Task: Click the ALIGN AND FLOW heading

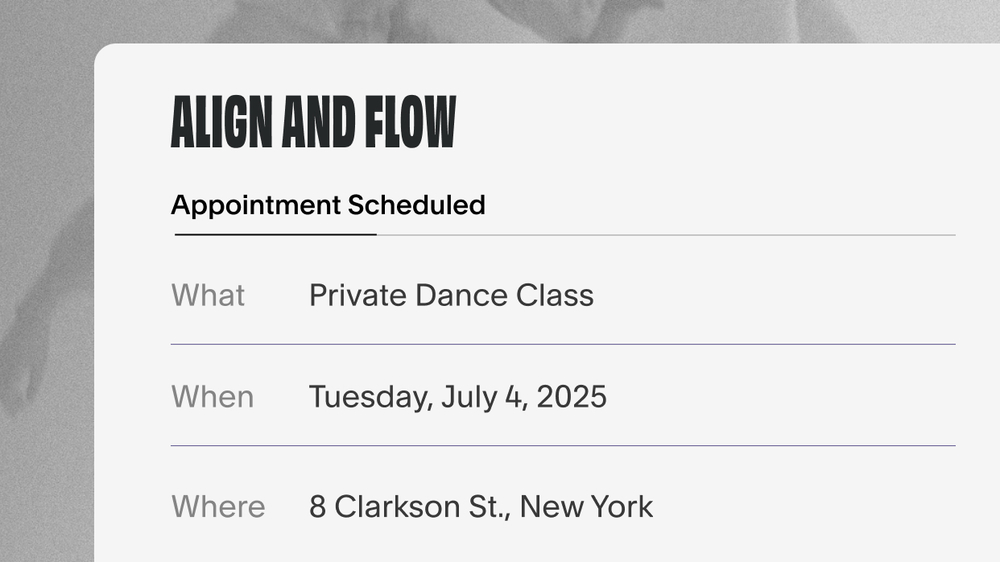Action: click(313, 122)
